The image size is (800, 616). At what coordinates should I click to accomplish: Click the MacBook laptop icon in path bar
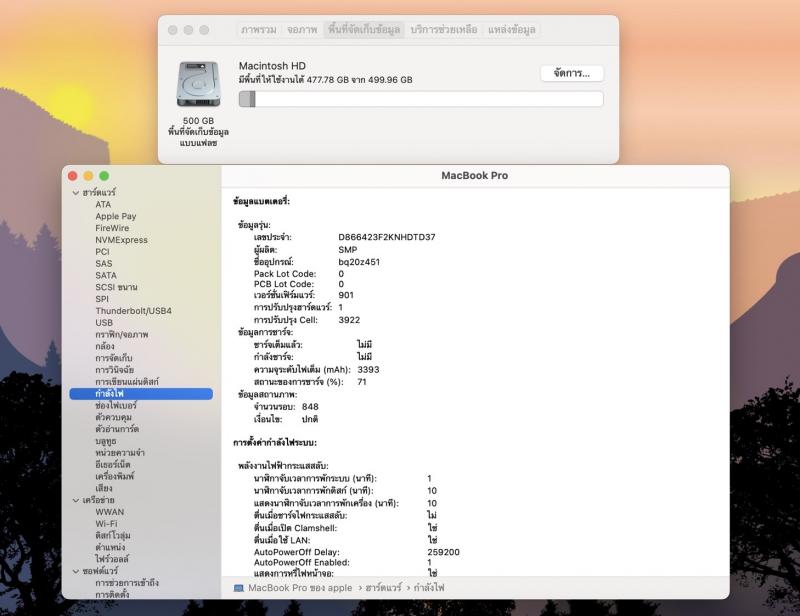pyautogui.click(x=239, y=588)
